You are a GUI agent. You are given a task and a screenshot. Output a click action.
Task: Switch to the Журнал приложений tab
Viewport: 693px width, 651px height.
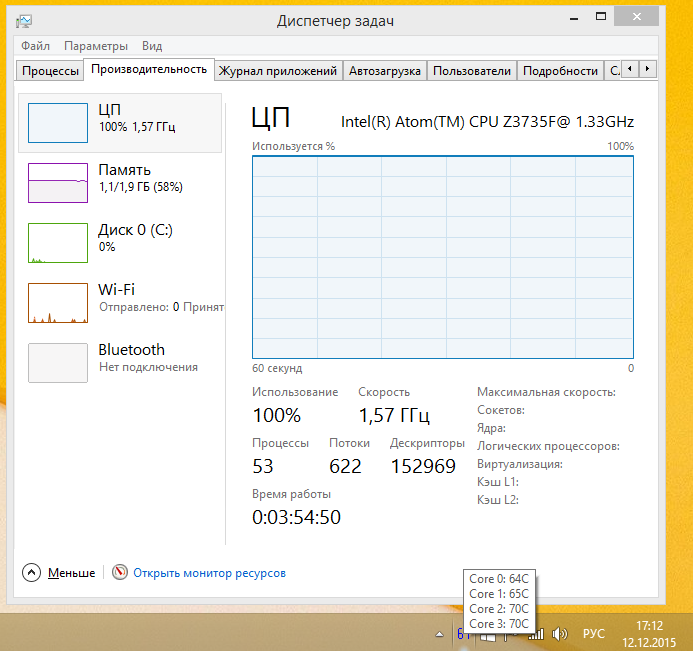(x=278, y=71)
